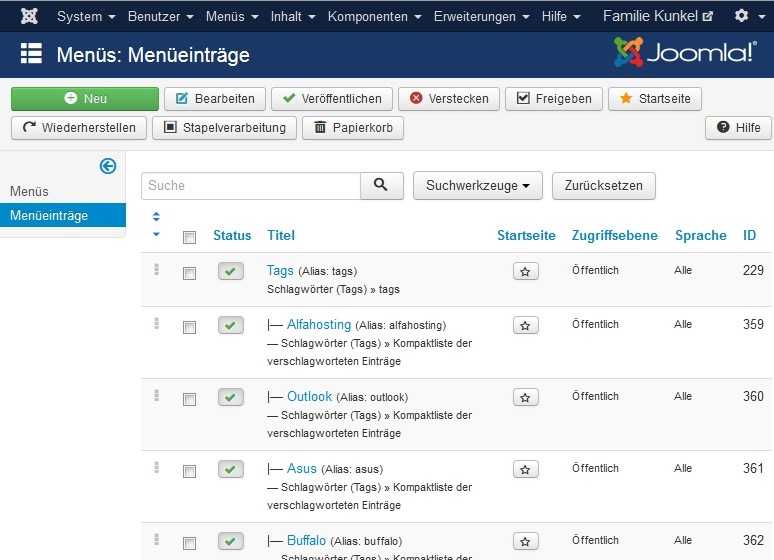Click into the Suche search field
Viewport: 774px width, 560px height.
pyautogui.click(x=250, y=185)
